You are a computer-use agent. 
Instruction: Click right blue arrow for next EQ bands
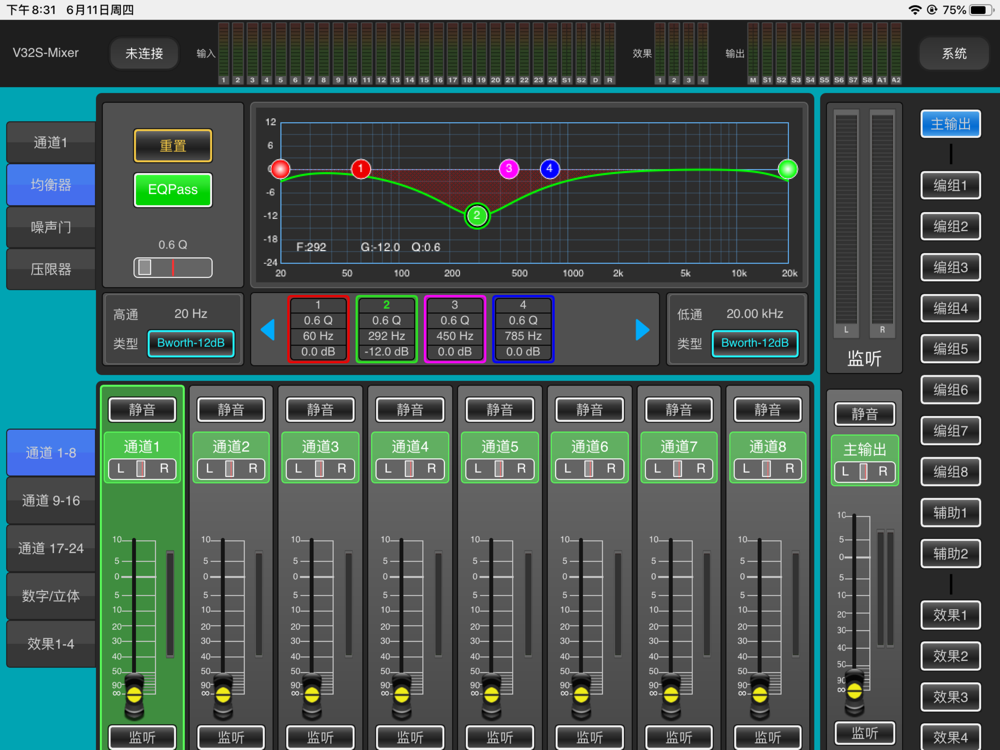click(x=643, y=329)
